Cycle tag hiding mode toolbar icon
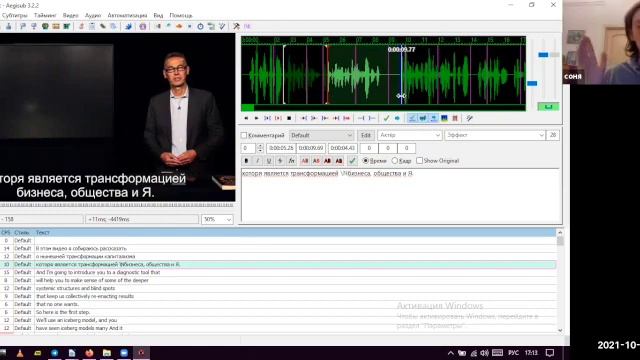Viewport: 640px width, 360px height. point(247,26)
